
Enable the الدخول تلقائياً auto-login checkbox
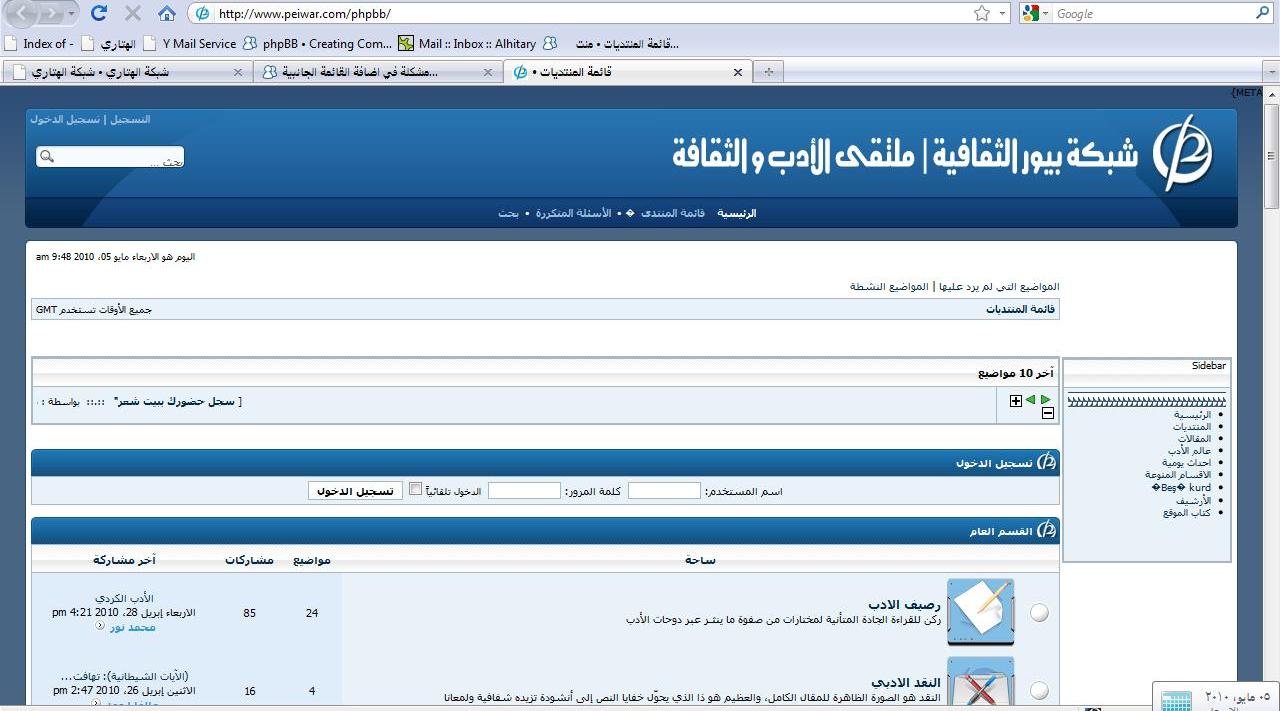point(416,489)
